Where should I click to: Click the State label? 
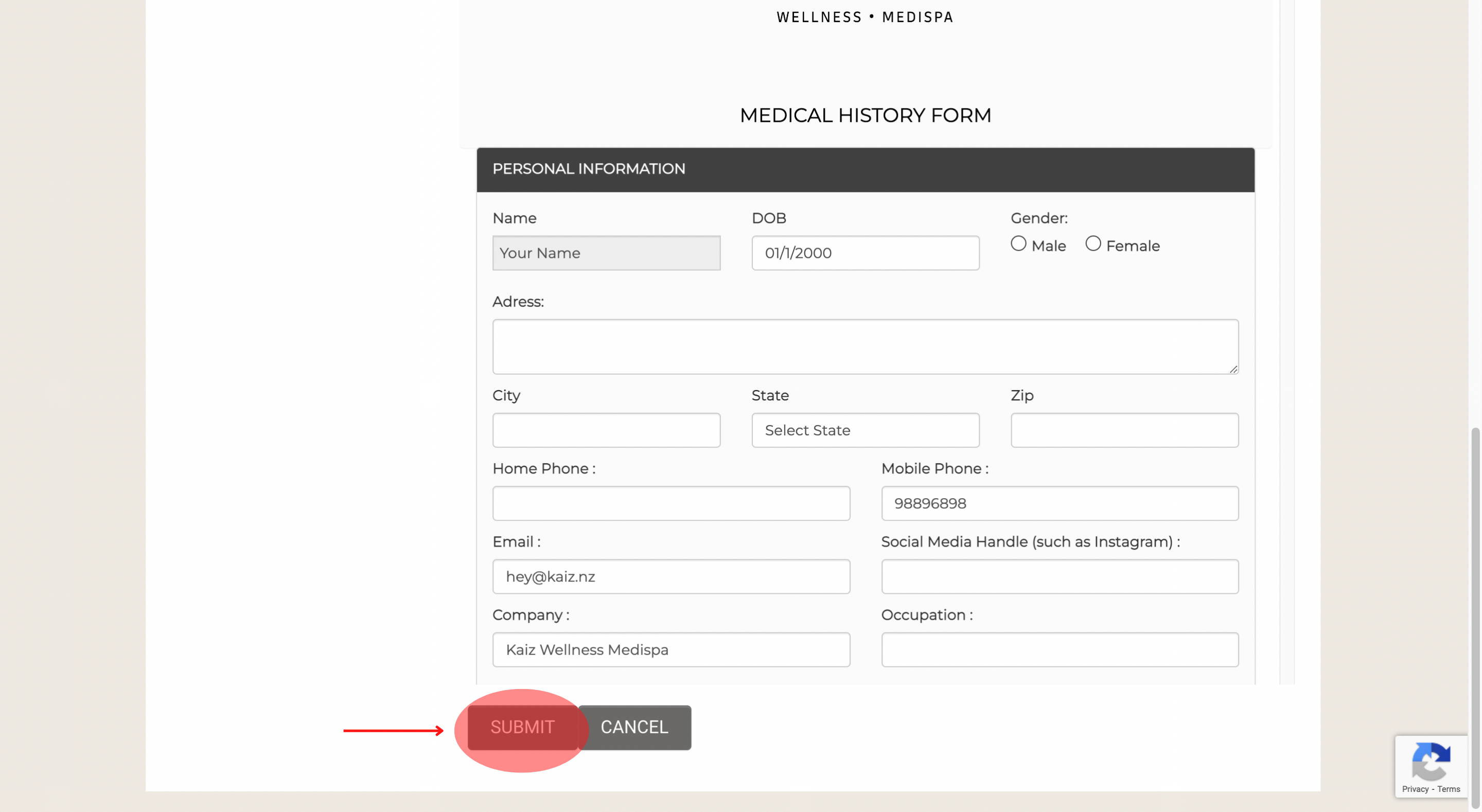tap(770, 395)
